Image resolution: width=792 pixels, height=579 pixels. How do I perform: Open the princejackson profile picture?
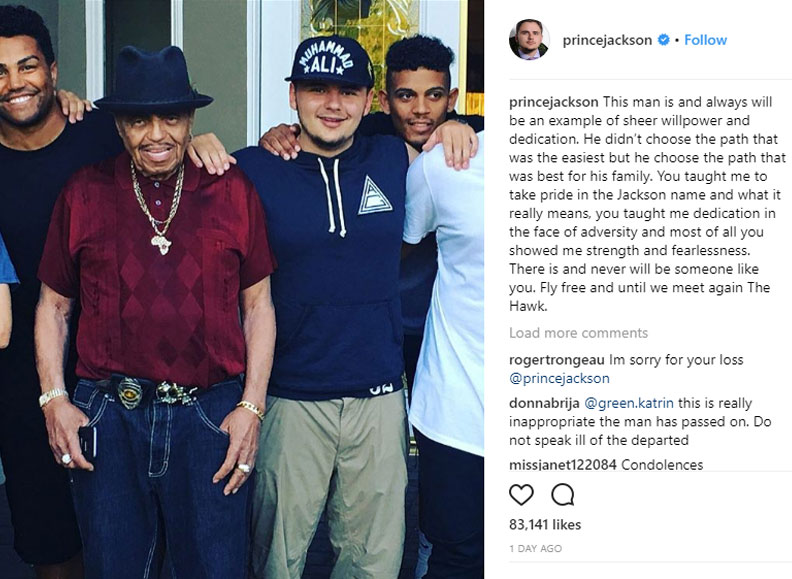(529, 39)
